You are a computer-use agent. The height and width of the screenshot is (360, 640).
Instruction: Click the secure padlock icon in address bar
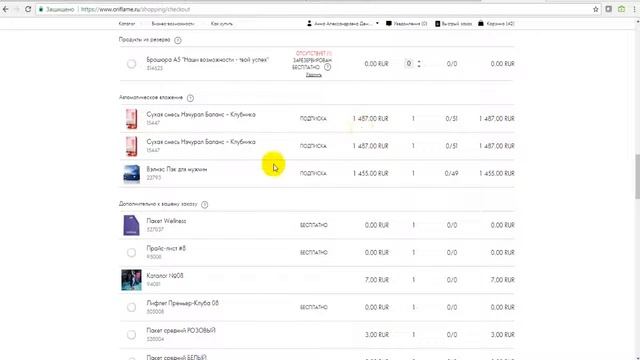(41, 9)
